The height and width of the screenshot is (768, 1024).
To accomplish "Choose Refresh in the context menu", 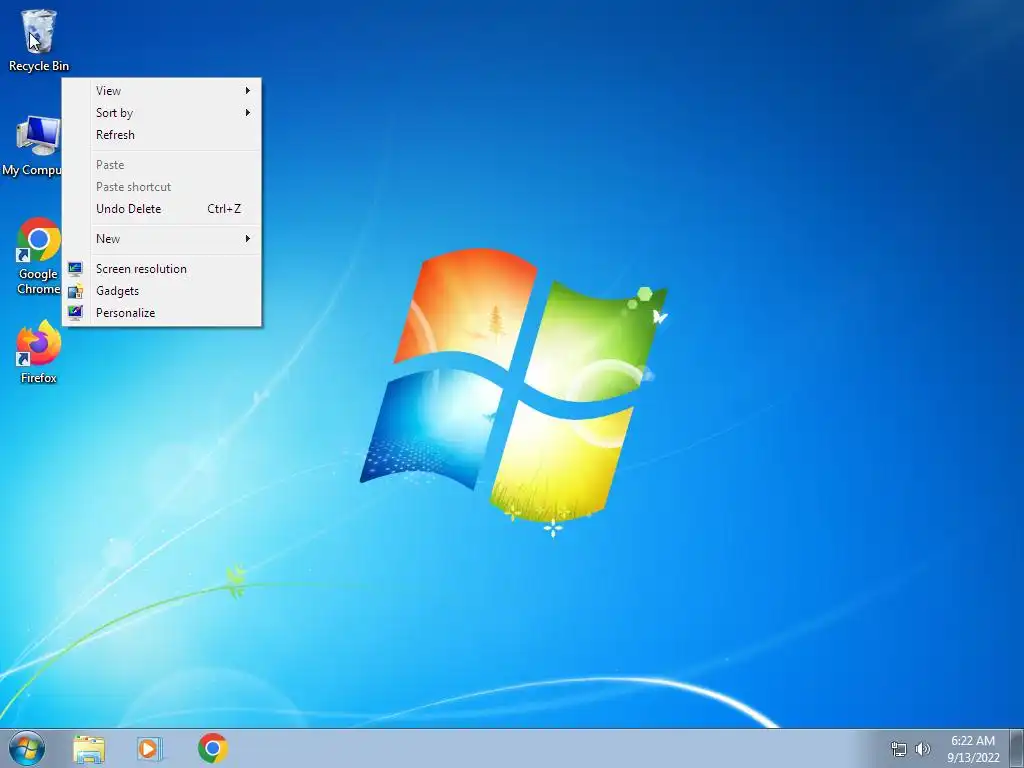I will pos(162,135).
